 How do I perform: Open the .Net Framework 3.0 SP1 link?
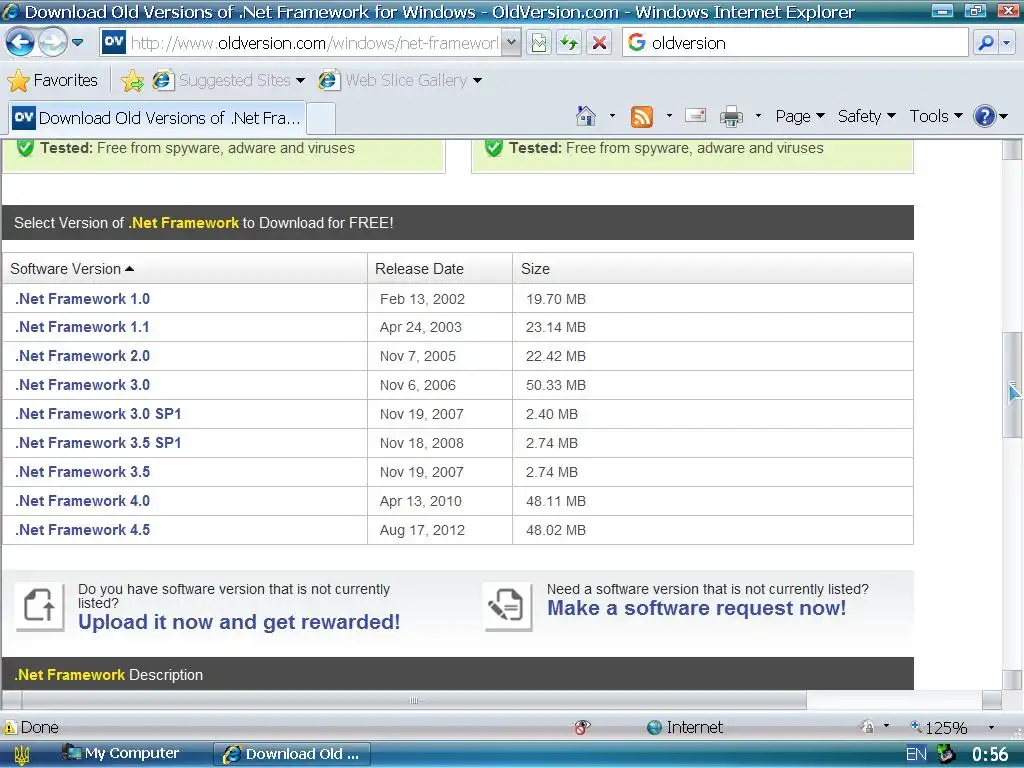click(x=98, y=414)
